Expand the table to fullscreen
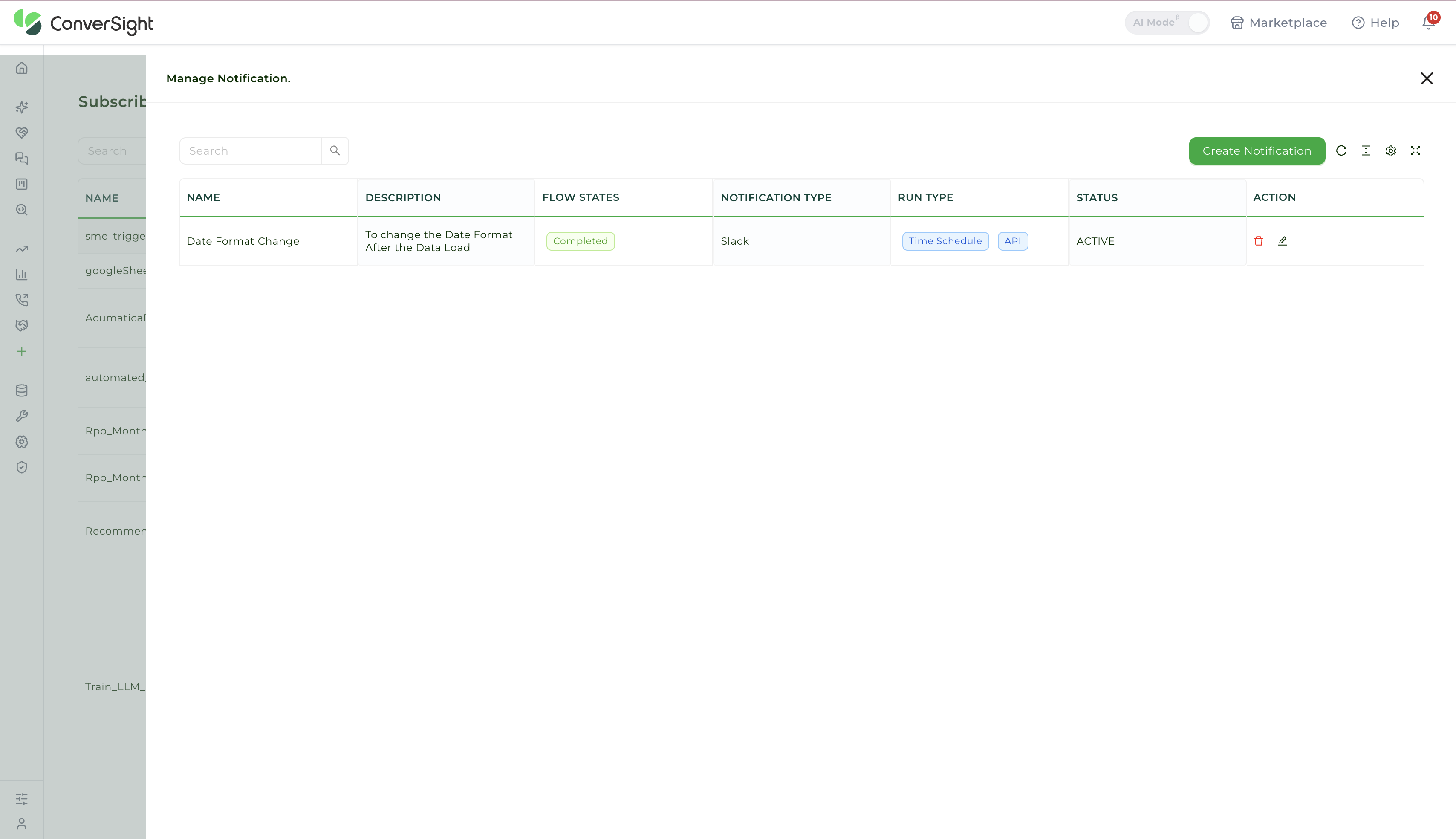The image size is (1456, 839). pos(1416,151)
